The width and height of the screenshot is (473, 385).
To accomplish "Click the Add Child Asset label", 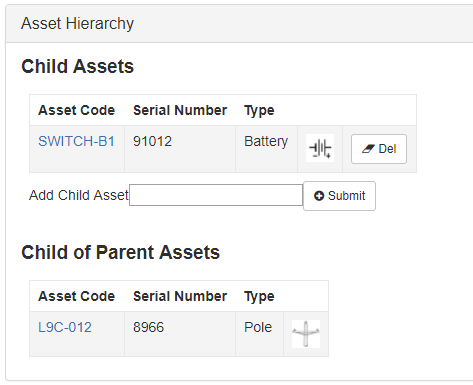I will tap(79, 195).
